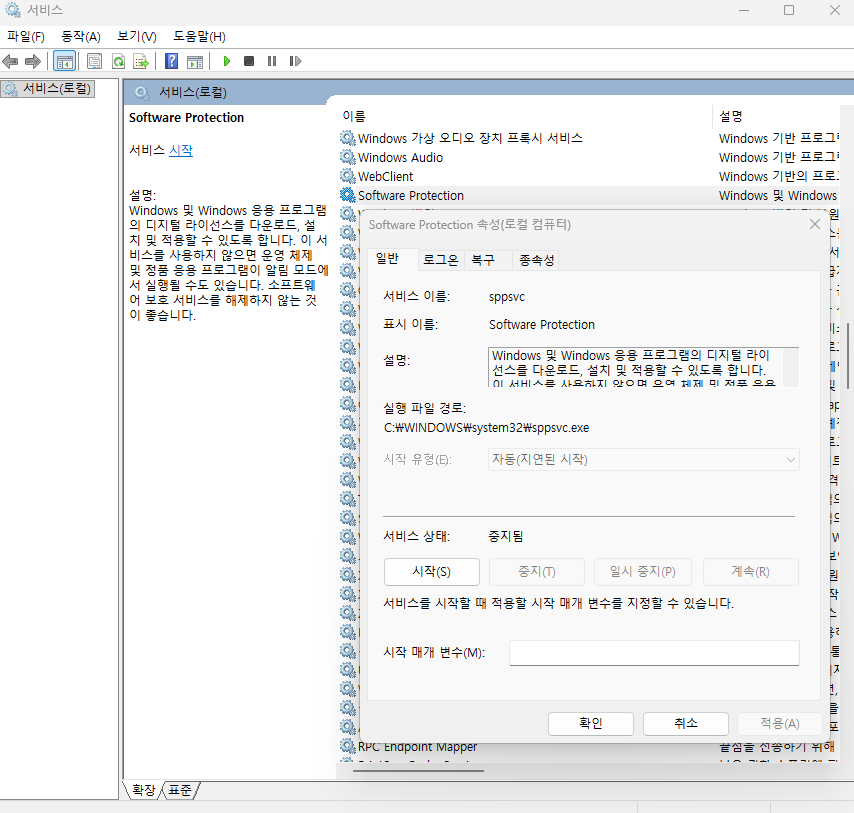Click the sppsvc service name value

507,297
